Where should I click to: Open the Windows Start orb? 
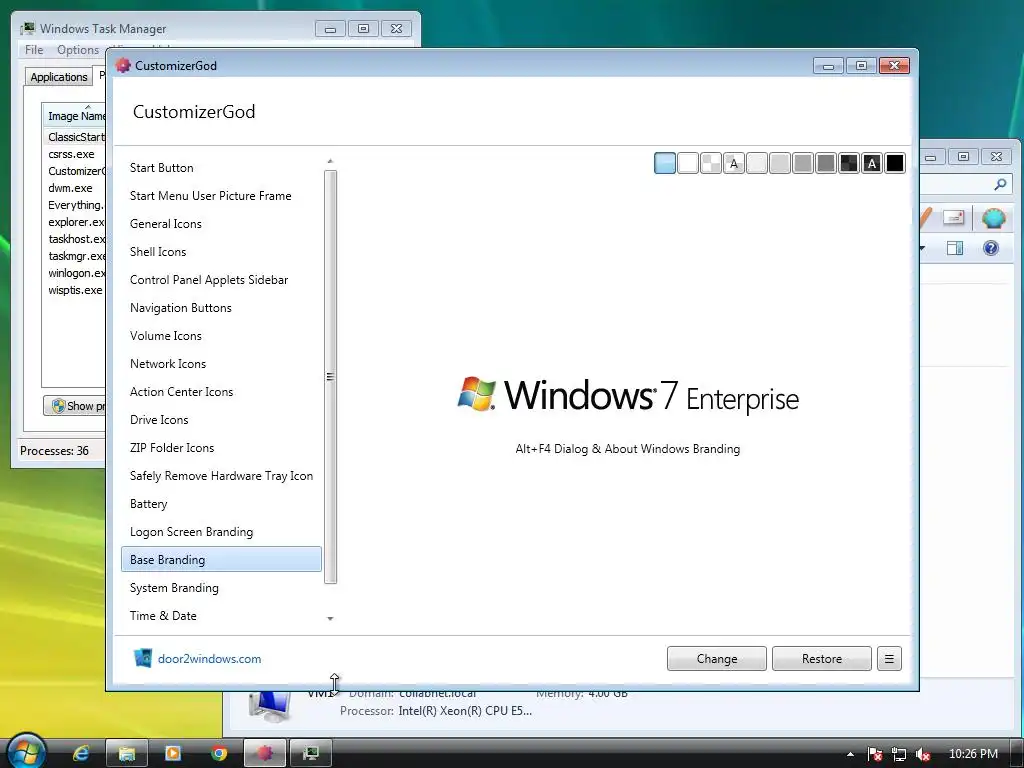[25, 752]
